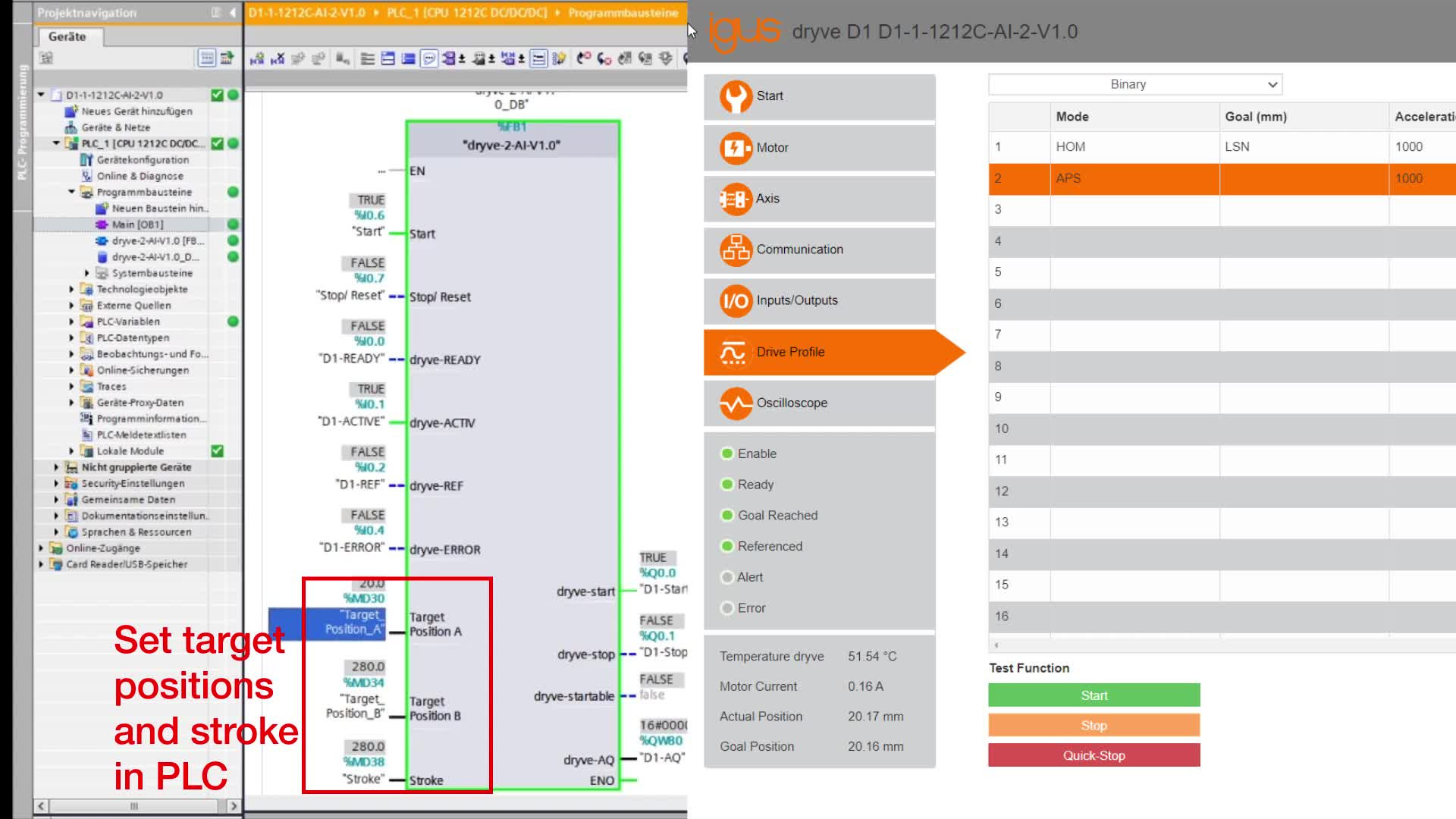Collapse the Programmbausteine folder
The width and height of the screenshot is (1456, 819).
pos(71,192)
